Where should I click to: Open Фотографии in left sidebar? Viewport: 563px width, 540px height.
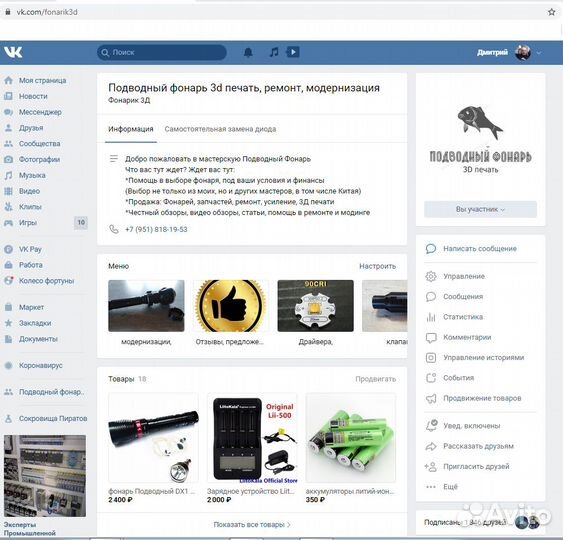click(32, 159)
